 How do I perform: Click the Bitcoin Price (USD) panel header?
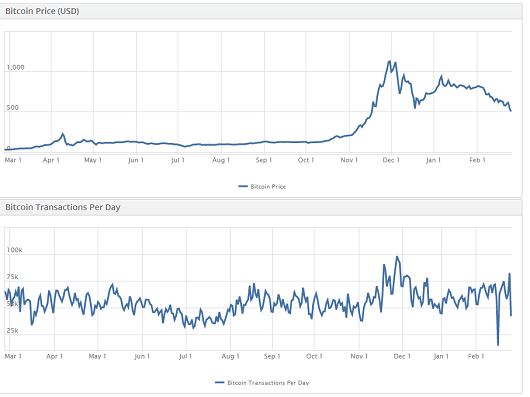tap(261, 11)
